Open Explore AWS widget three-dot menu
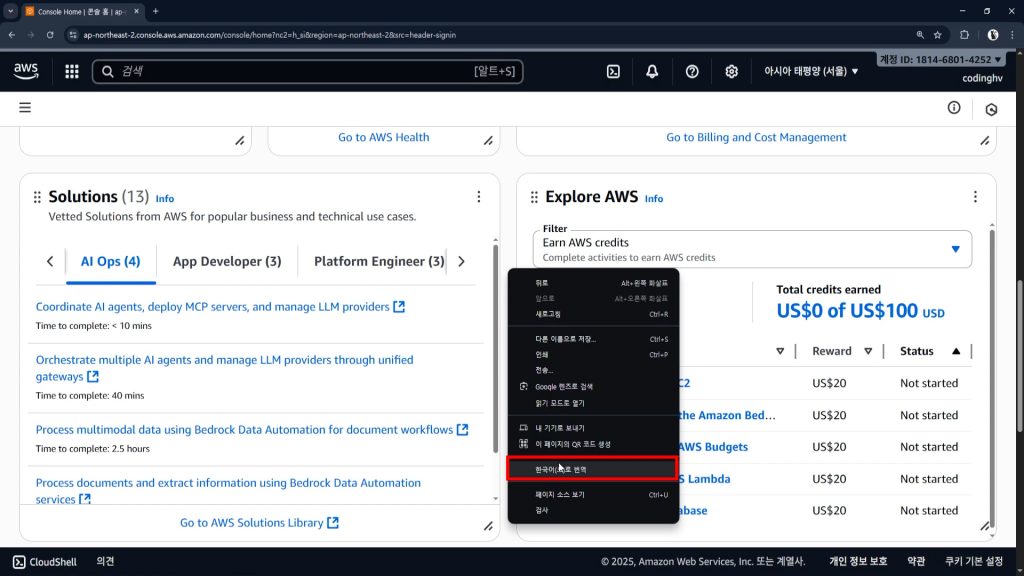 click(975, 197)
